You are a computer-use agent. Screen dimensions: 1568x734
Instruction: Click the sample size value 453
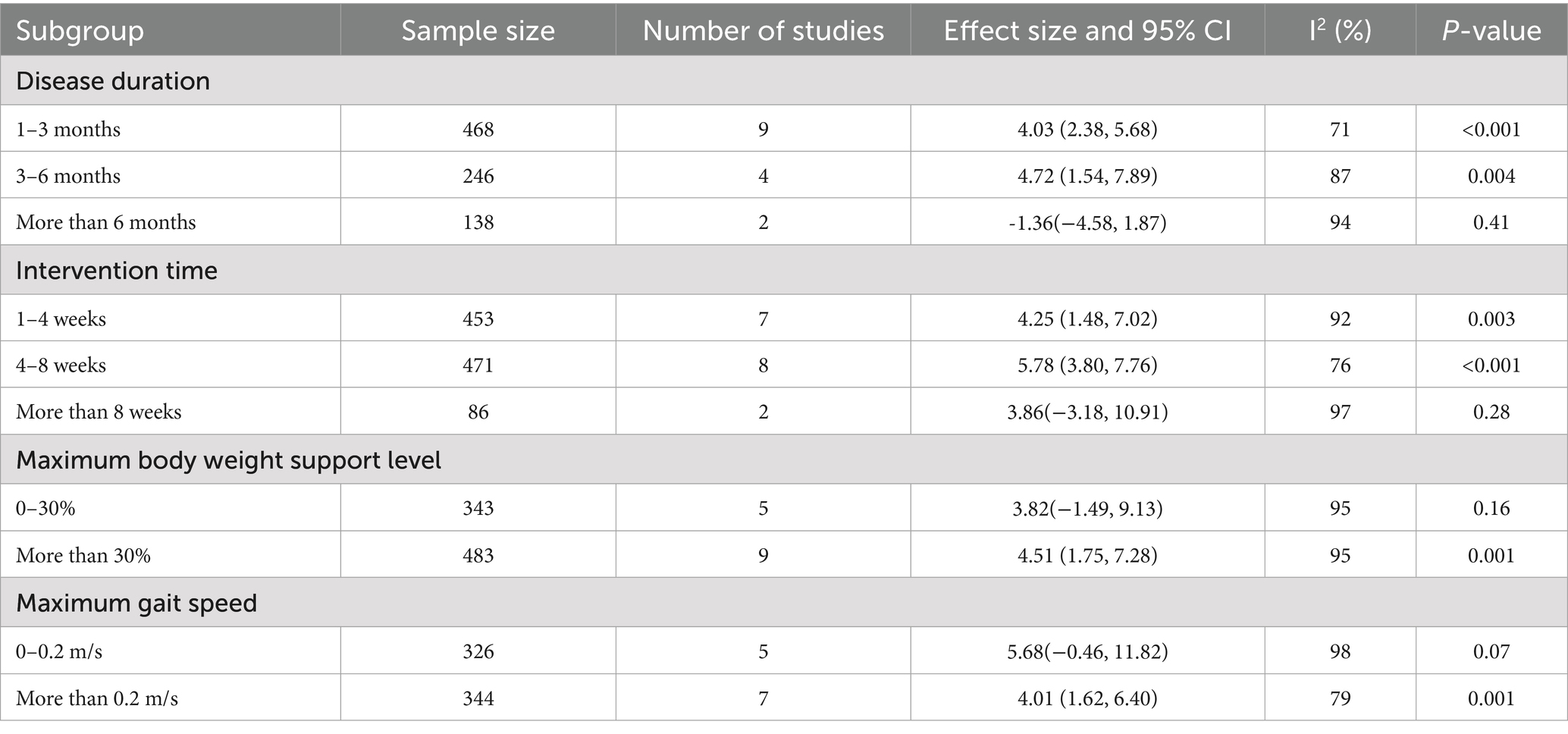pos(478,318)
